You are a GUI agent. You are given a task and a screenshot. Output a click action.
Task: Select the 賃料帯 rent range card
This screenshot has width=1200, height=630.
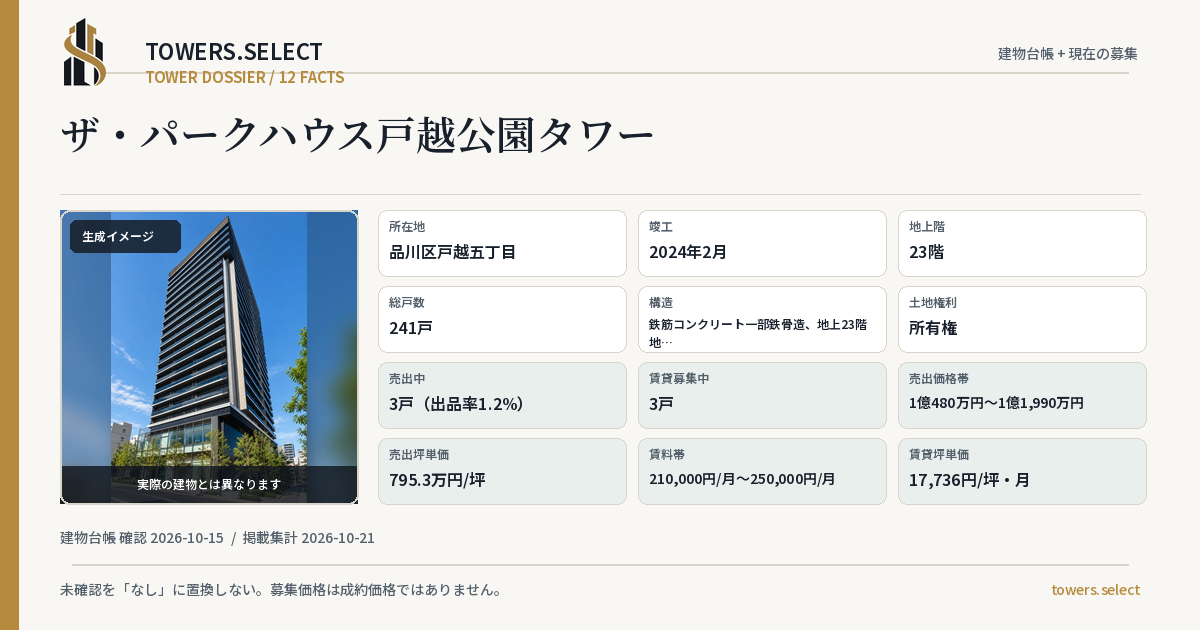tap(762, 471)
